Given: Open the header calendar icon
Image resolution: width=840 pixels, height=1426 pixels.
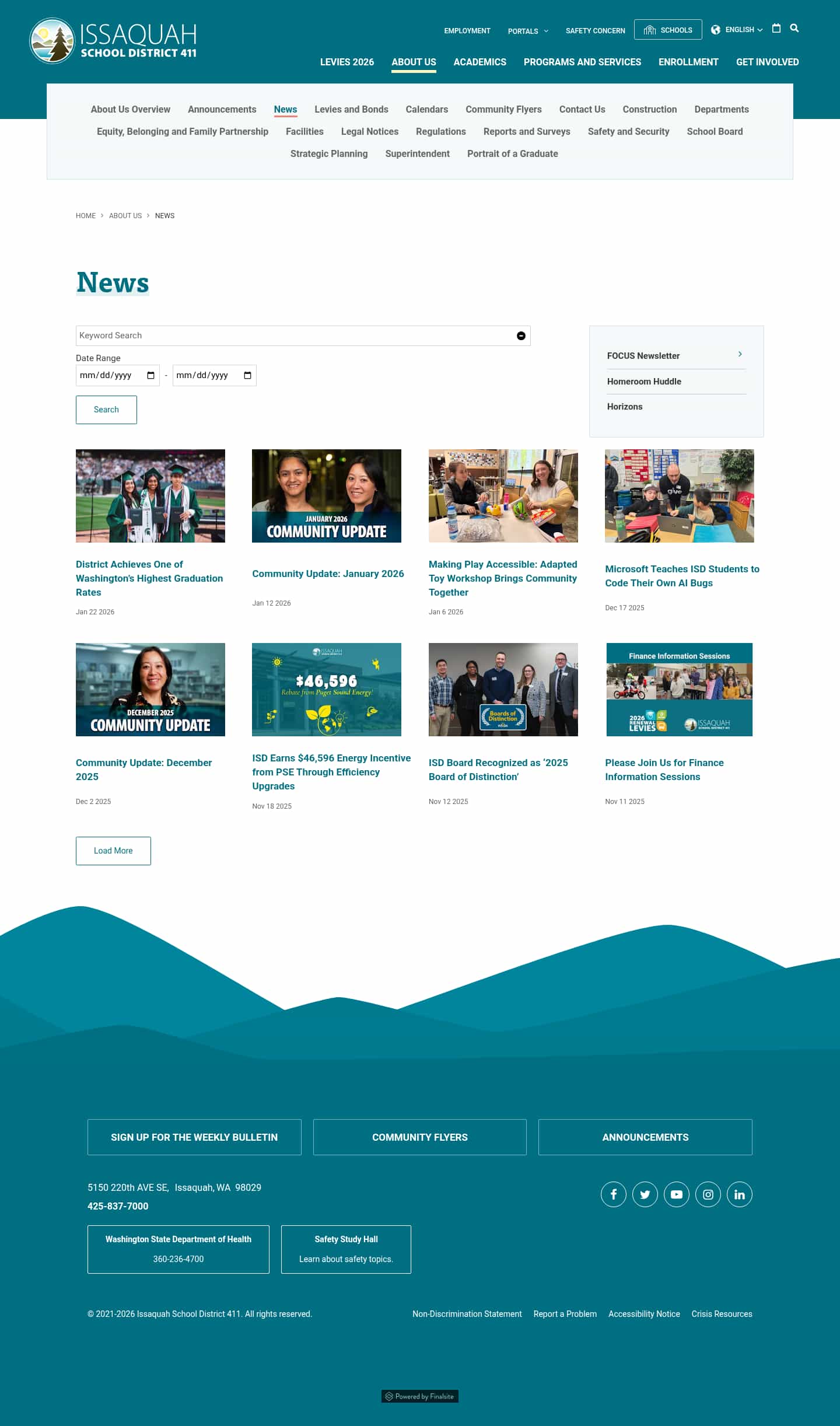Looking at the screenshot, I should pyautogui.click(x=776, y=28).
